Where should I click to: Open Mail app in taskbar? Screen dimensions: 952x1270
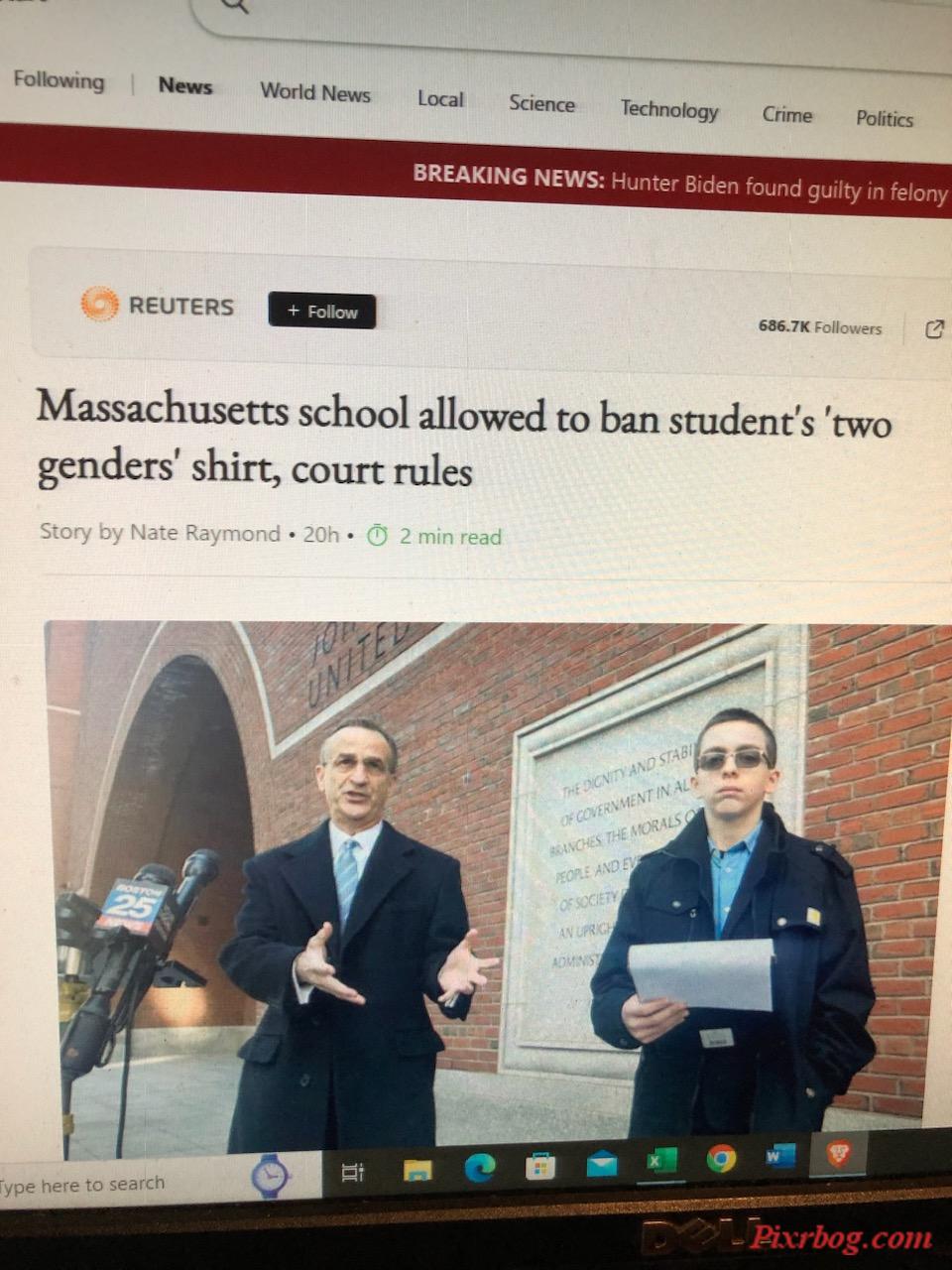(602, 1164)
